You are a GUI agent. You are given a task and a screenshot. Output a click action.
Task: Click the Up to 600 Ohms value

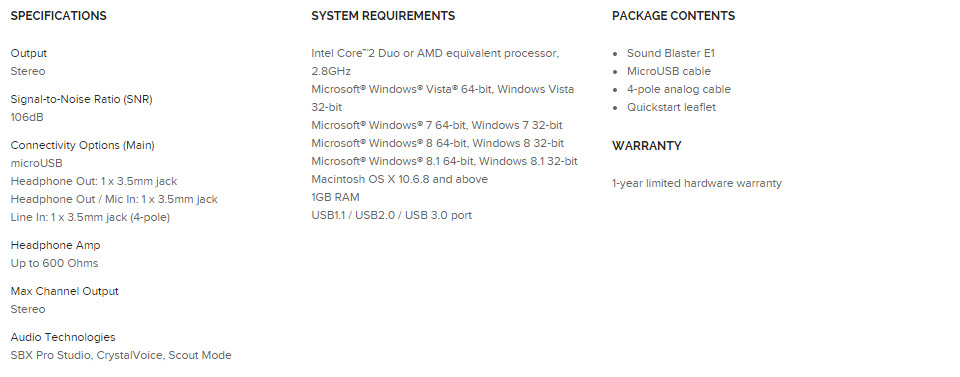pos(54,263)
